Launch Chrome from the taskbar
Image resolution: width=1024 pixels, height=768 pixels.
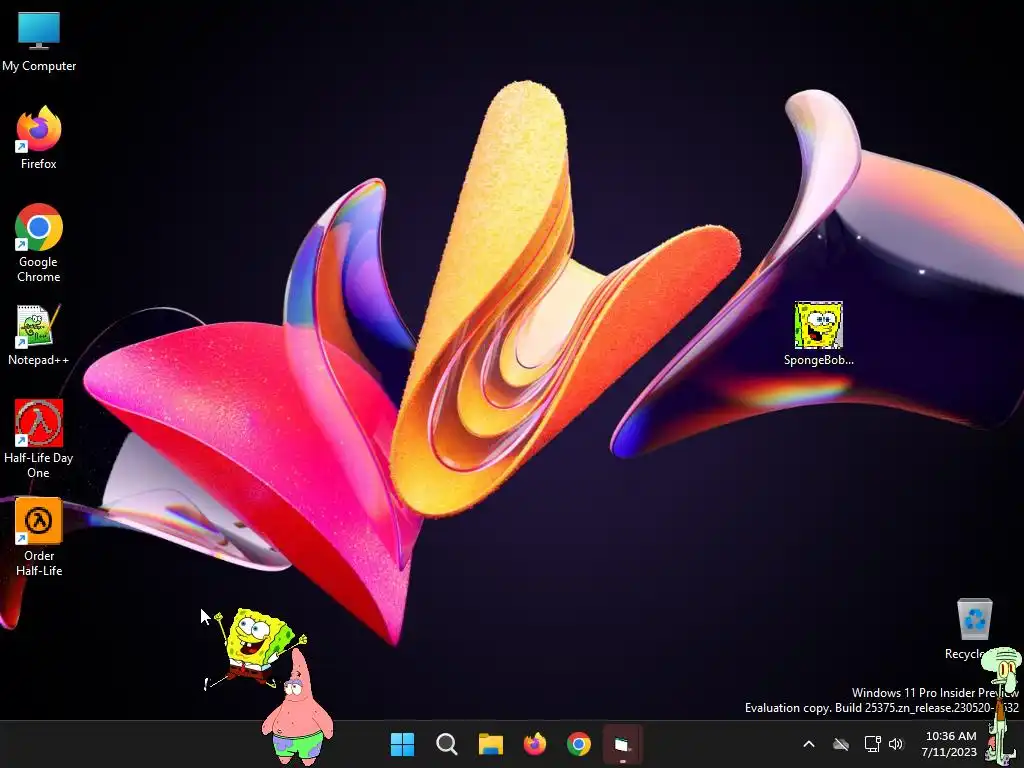[579, 744]
